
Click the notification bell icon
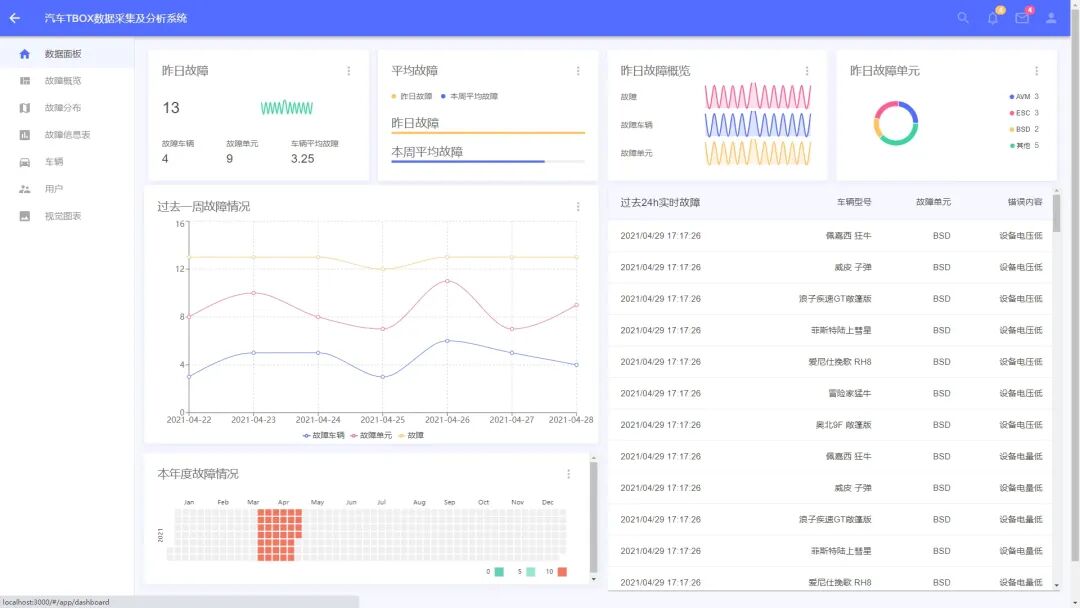[x=992, y=18]
